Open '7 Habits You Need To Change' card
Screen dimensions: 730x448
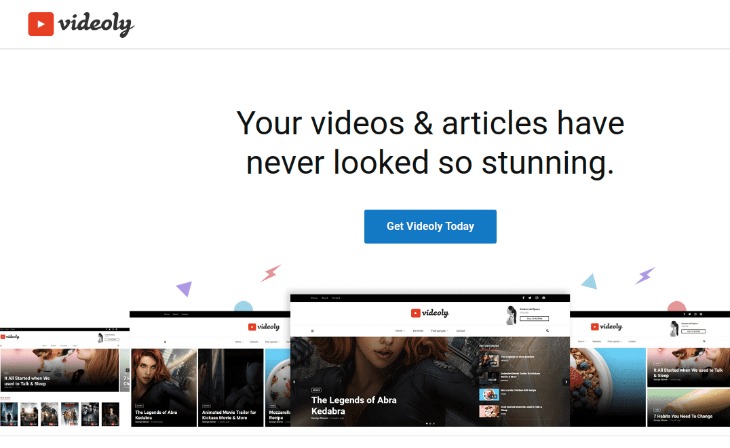pyautogui.click(x=689, y=407)
